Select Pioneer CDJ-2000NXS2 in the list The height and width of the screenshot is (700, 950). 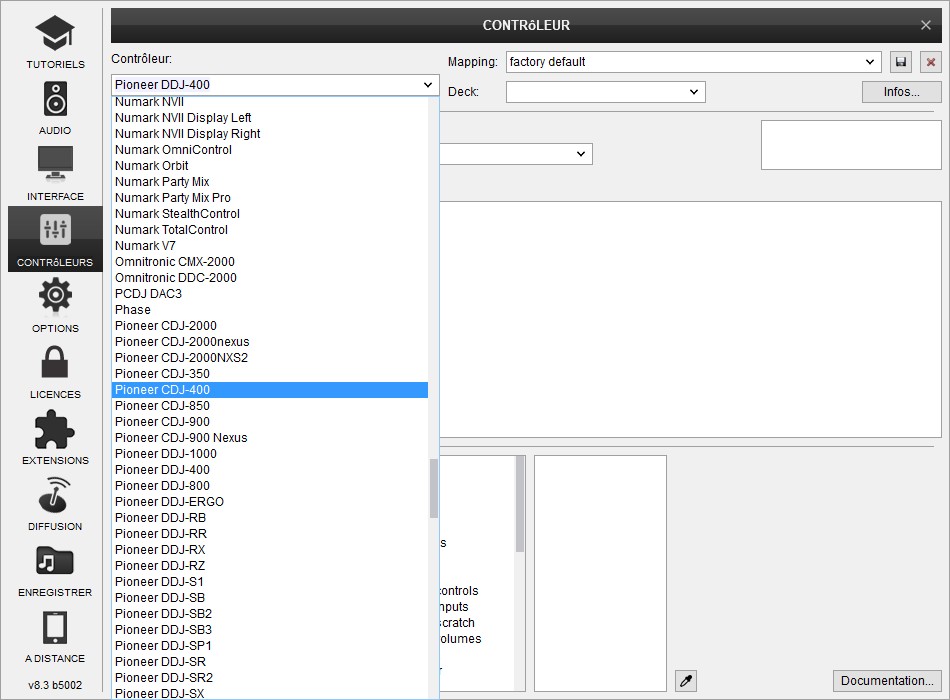[x=270, y=358]
